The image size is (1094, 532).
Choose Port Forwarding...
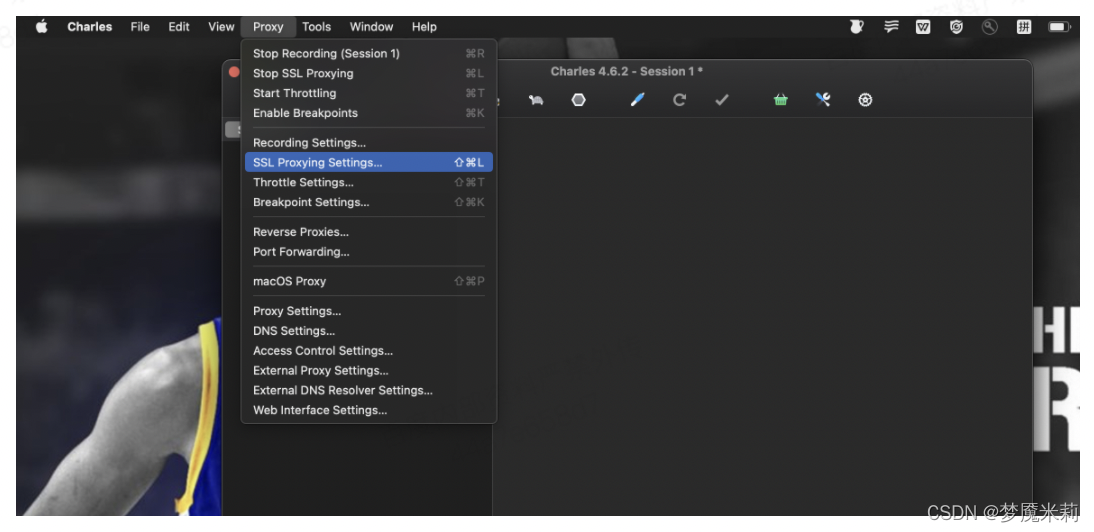[x=369, y=252]
